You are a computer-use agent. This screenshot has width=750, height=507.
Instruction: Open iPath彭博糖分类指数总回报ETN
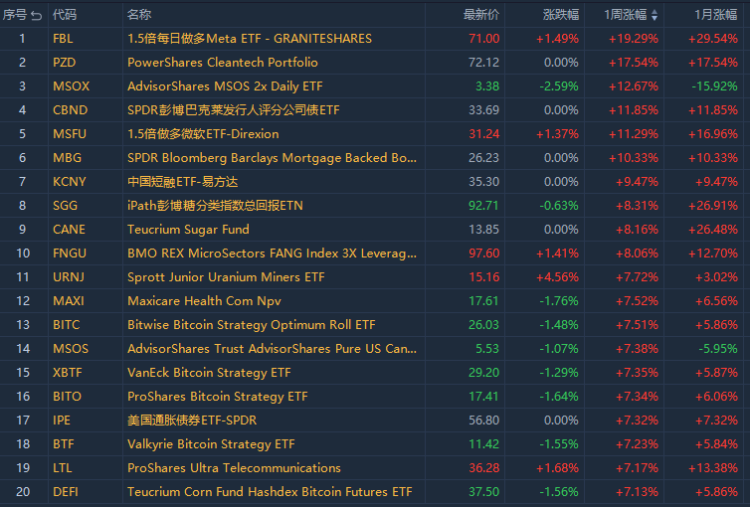(x=215, y=206)
